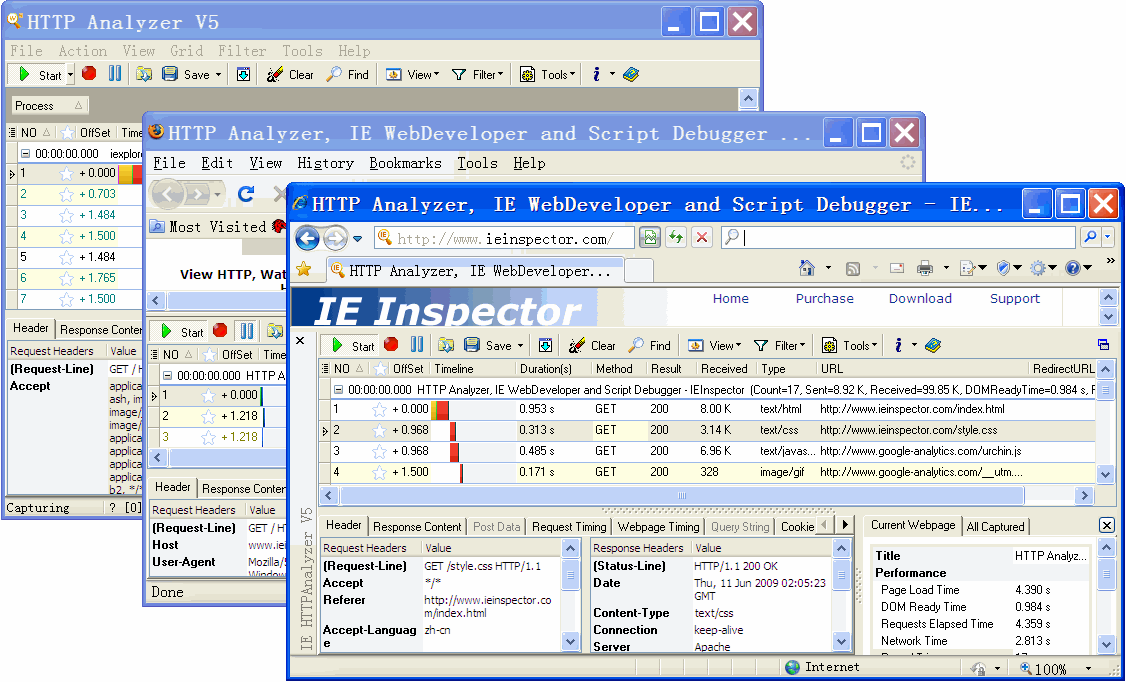This screenshot has height=682, width=1126.
Task: Click the horizontal scrollbar under the IE request grid
Action: click(x=682, y=495)
